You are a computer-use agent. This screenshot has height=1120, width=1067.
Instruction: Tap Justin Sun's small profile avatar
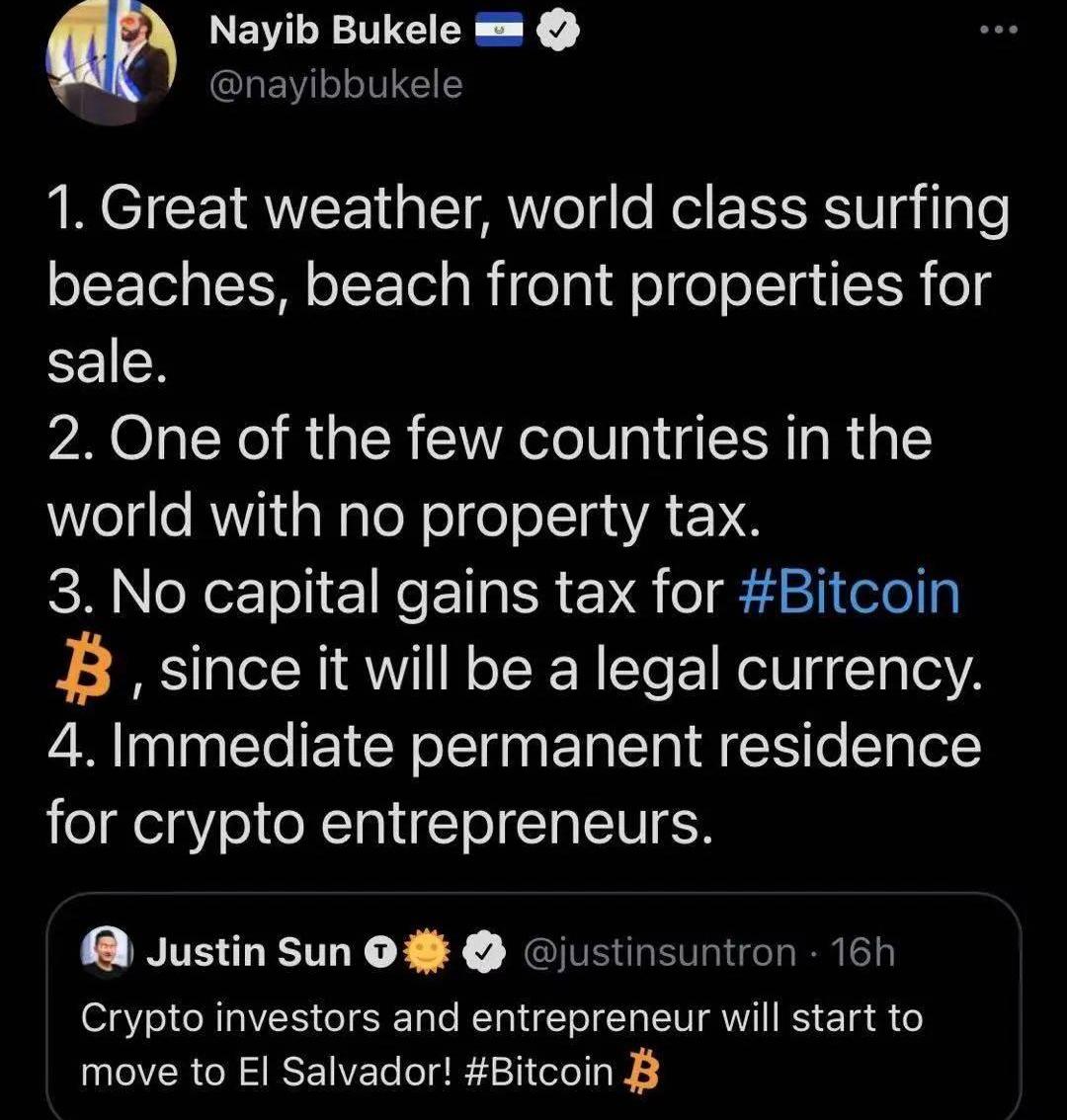[x=104, y=953]
